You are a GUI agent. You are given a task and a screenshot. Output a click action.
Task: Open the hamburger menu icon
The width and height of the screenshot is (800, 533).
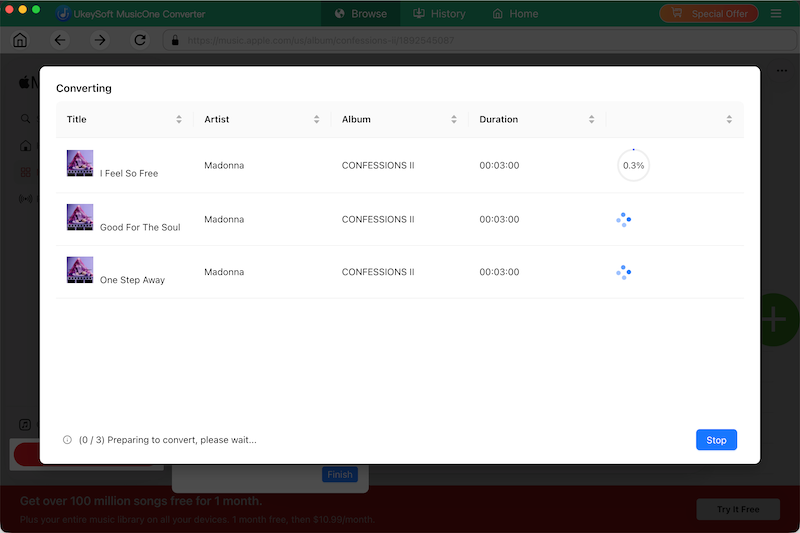[776, 14]
